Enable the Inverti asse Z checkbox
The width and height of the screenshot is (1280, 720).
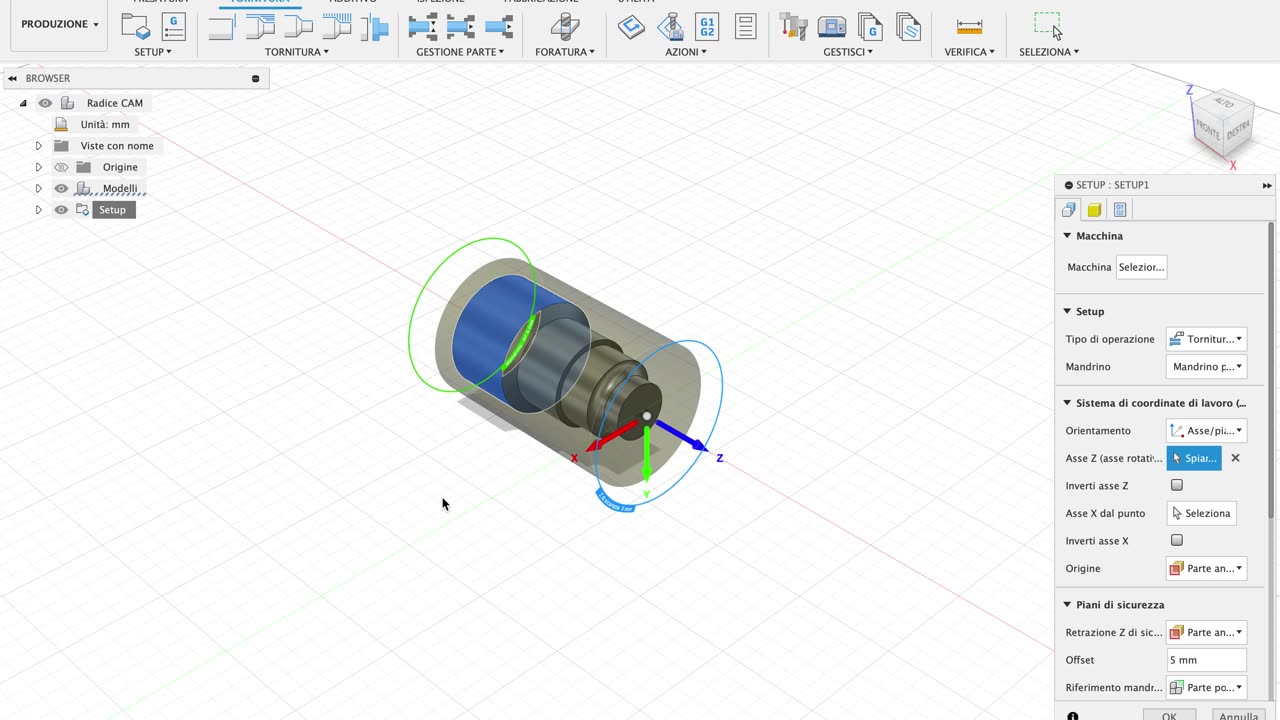(1177, 485)
